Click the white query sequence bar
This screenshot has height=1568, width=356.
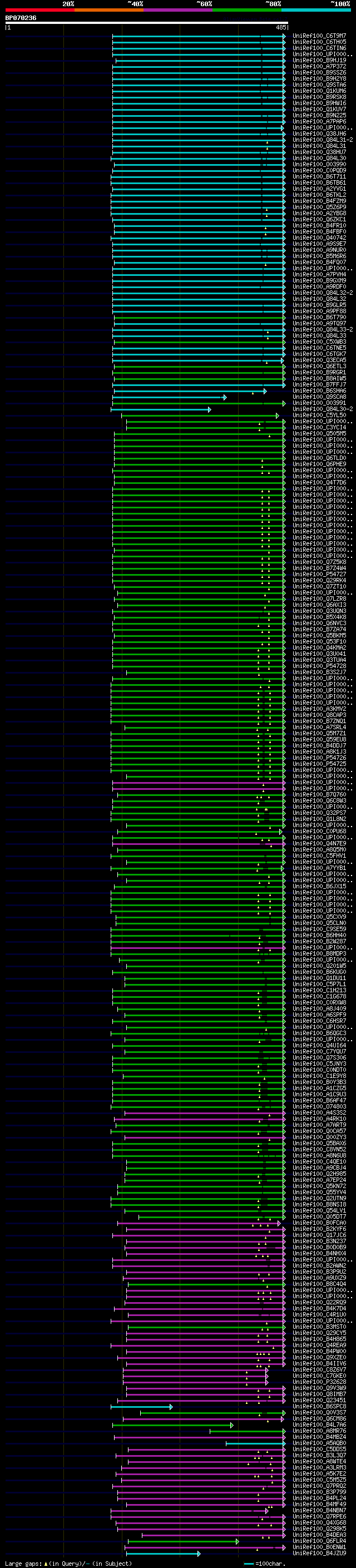point(146,23)
